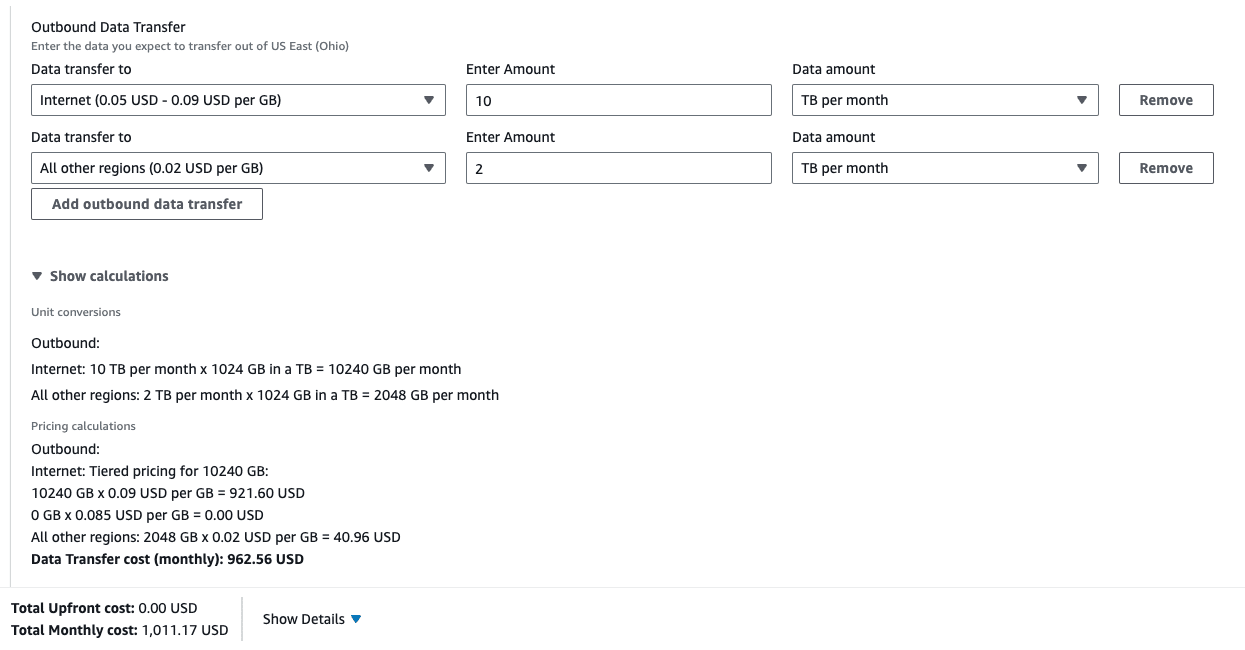Remove the All other regions transfer row

[x=1166, y=168]
